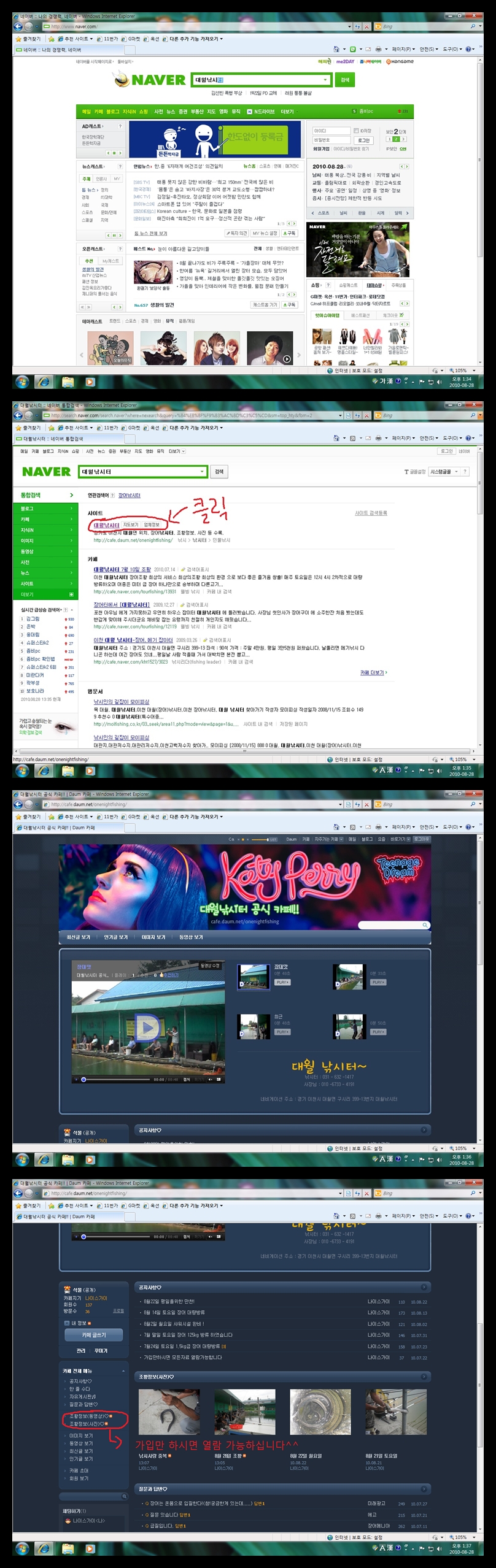496x1568 pixels.
Task: Toggle the IP보안 ON switch
Action: 403,148
